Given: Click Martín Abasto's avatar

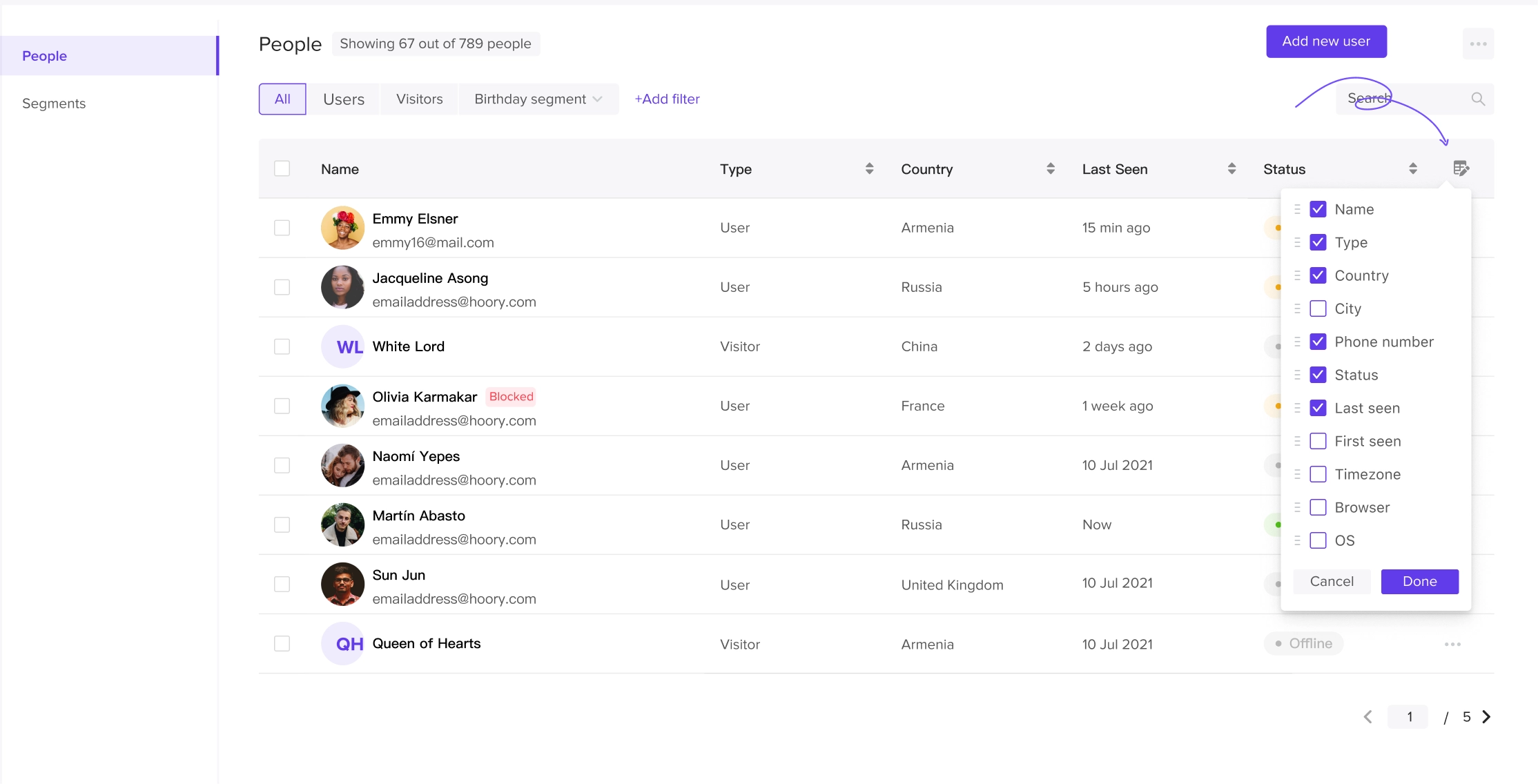Looking at the screenshot, I should pyautogui.click(x=342, y=525).
